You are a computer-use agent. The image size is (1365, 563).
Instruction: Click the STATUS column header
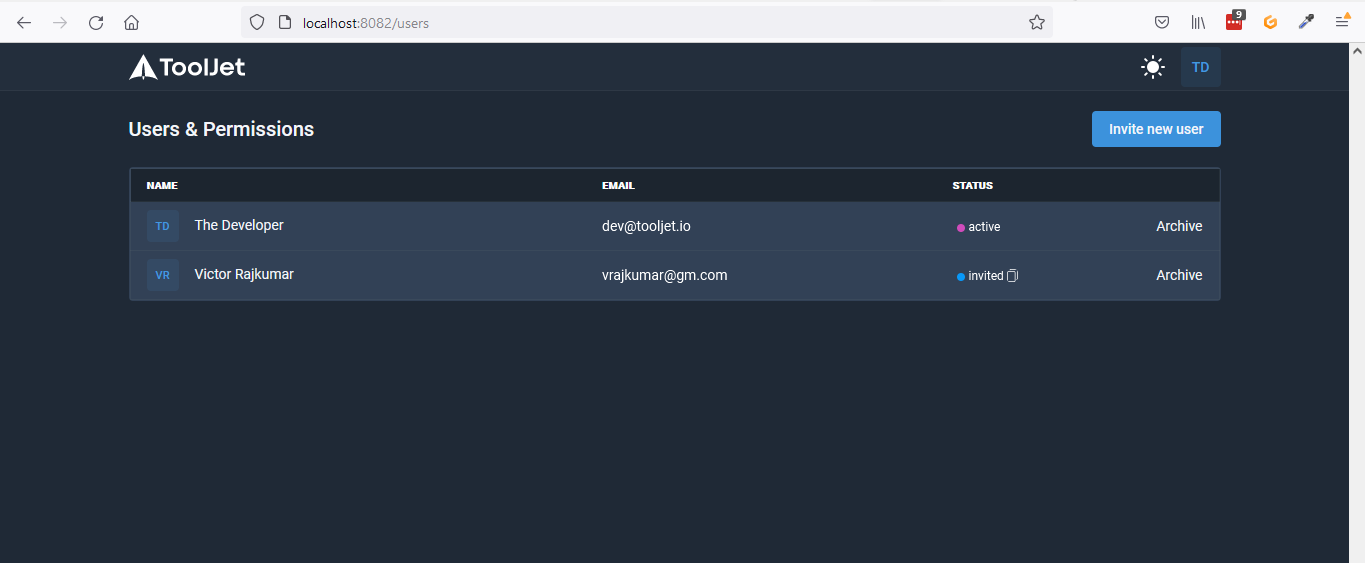[973, 186]
